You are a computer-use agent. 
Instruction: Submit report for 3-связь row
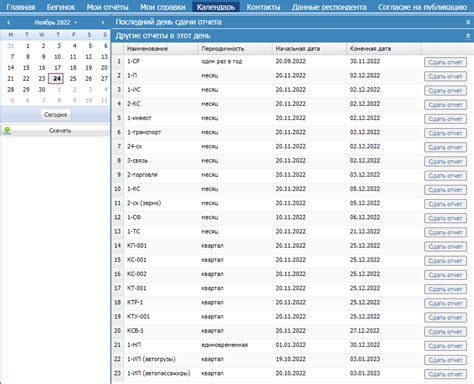pos(445,161)
